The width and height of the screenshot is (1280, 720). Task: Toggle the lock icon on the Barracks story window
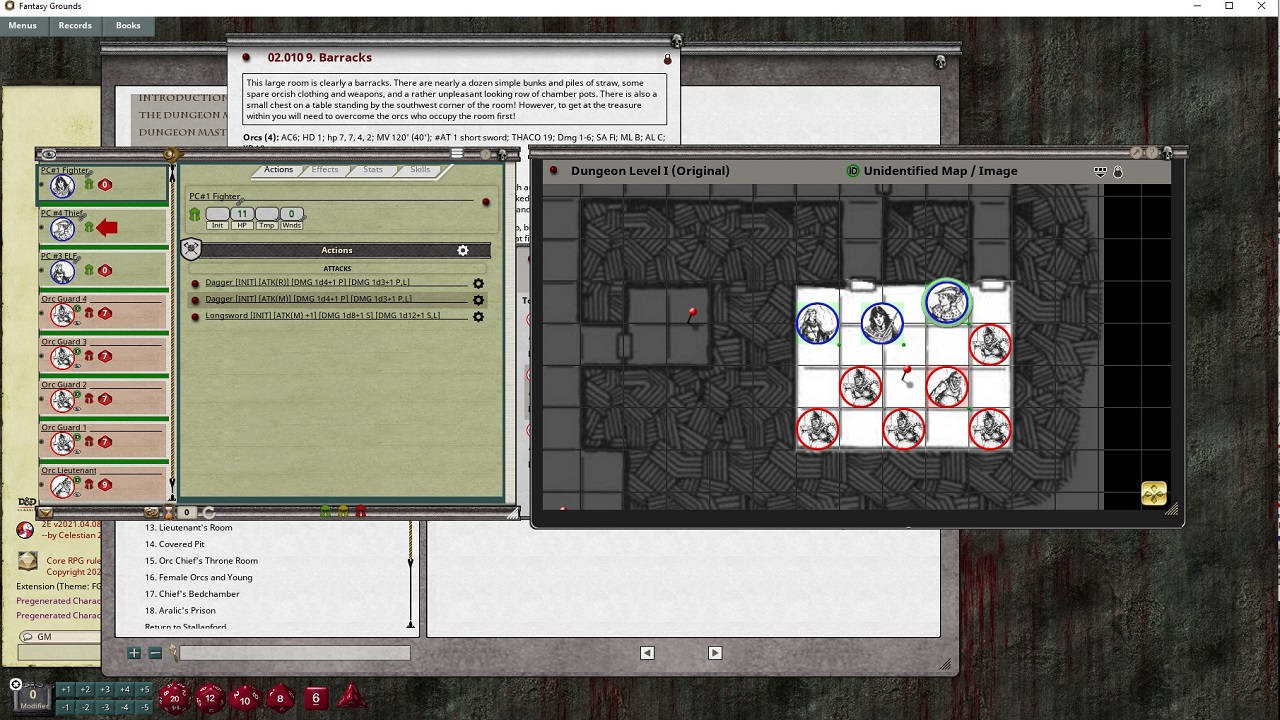point(668,59)
